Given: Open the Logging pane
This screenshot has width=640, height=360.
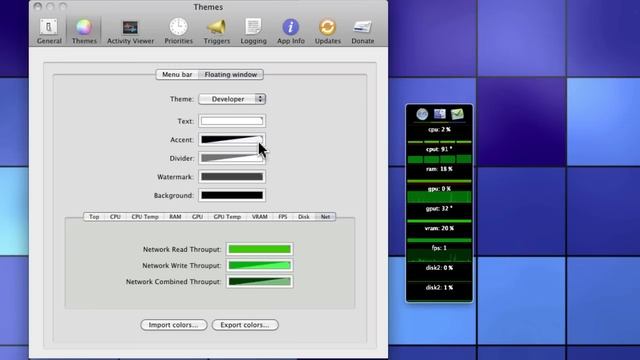Looking at the screenshot, I should pyautogui.click(x=253, y=31).
